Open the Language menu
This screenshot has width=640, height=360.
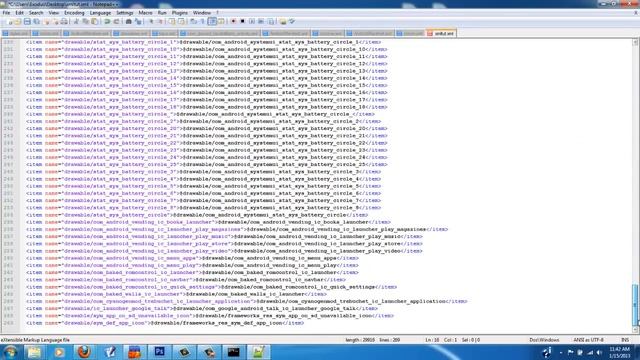100,13
